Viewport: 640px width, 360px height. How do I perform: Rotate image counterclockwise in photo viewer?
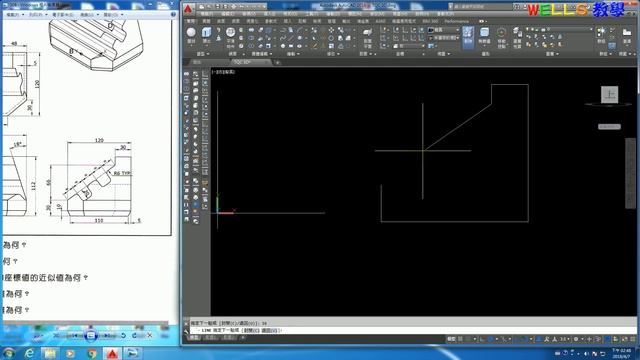[x=123, y=336]
